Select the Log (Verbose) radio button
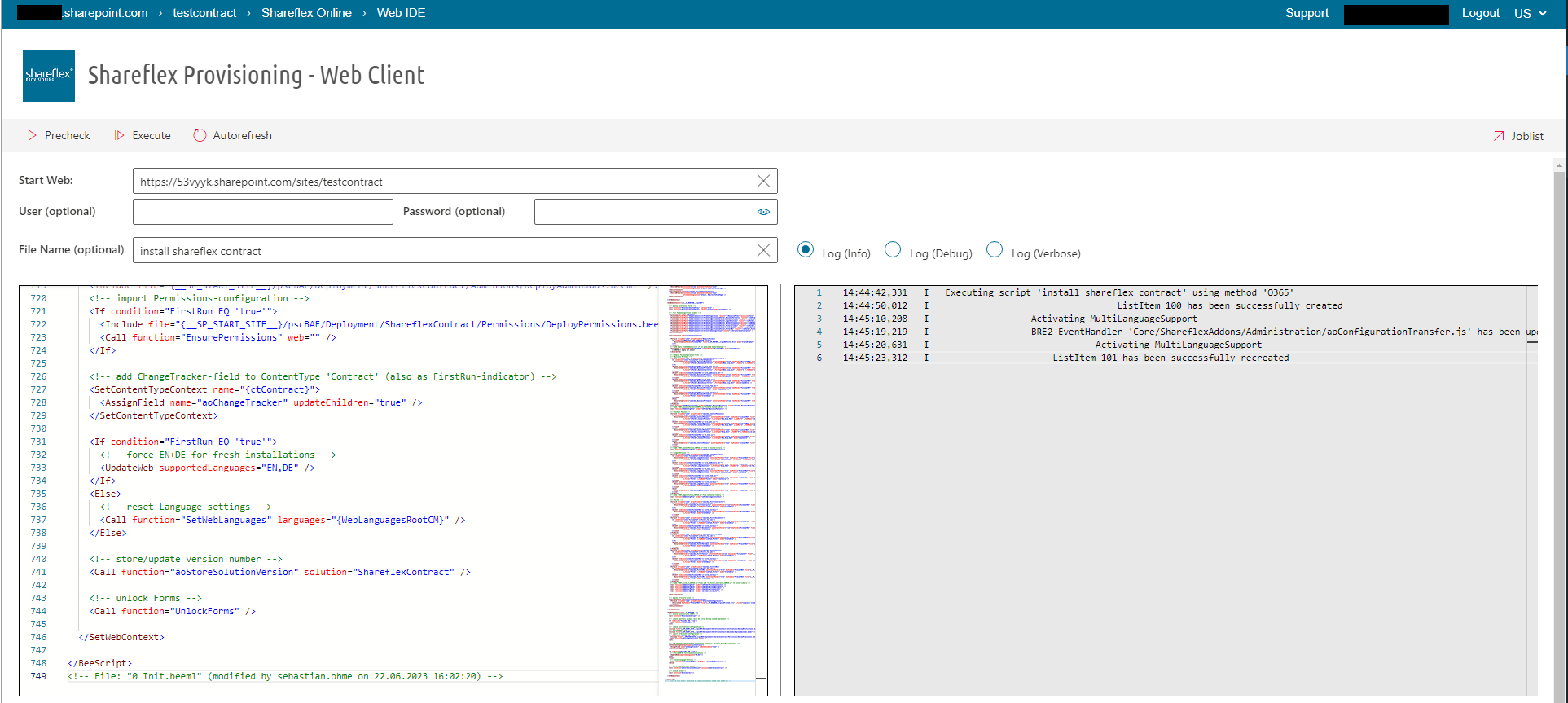 click(x=995, y=250)
